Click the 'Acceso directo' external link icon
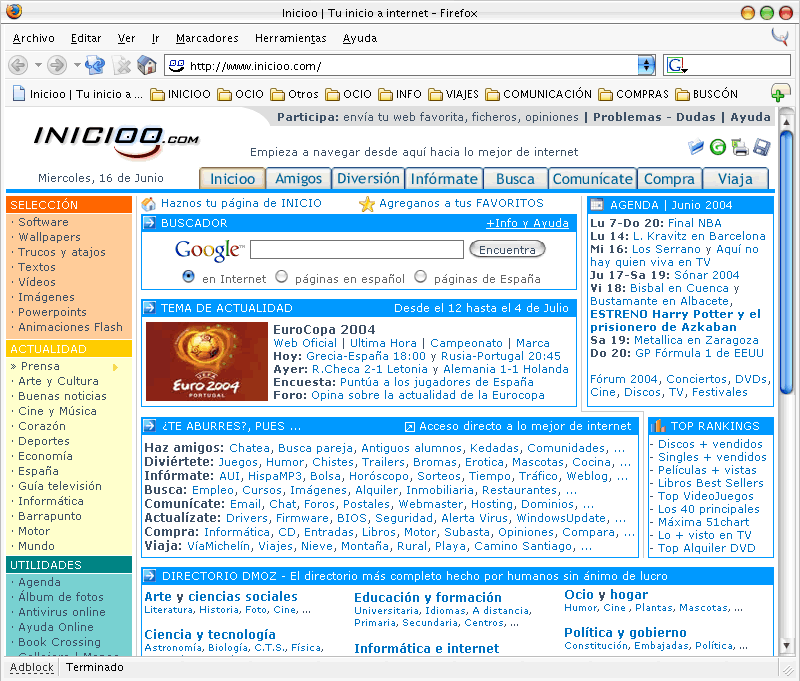The width and height of the screenshot is (800, 681). coord(410,426)
